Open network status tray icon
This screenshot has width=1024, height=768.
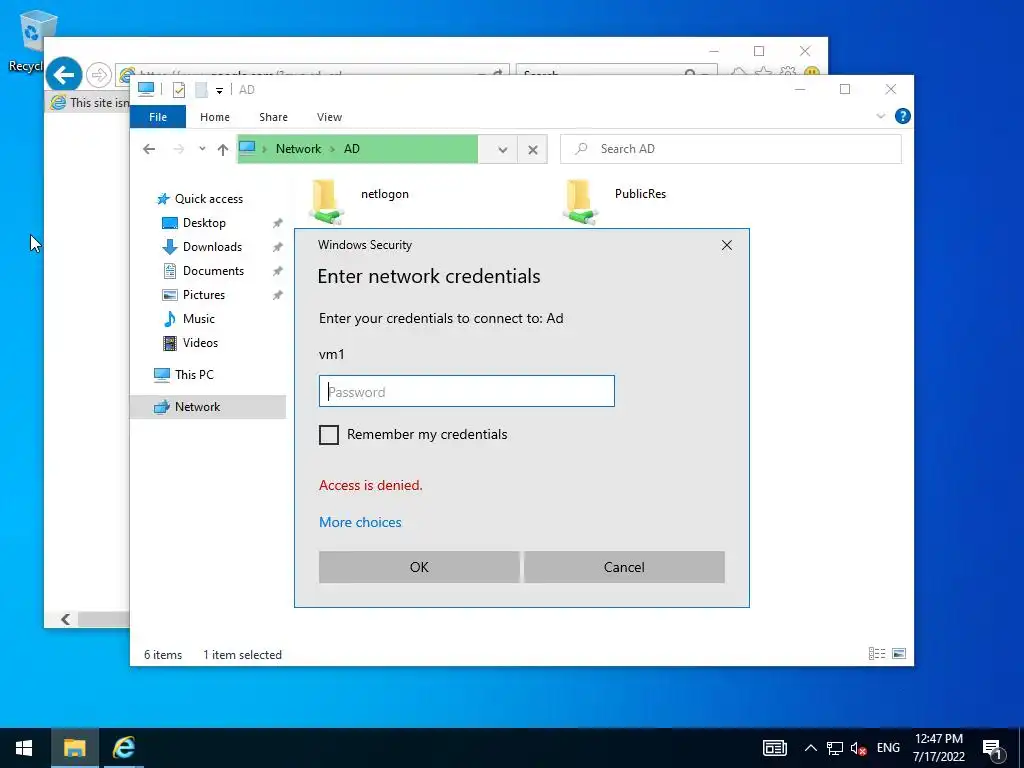tap(835, 748)
